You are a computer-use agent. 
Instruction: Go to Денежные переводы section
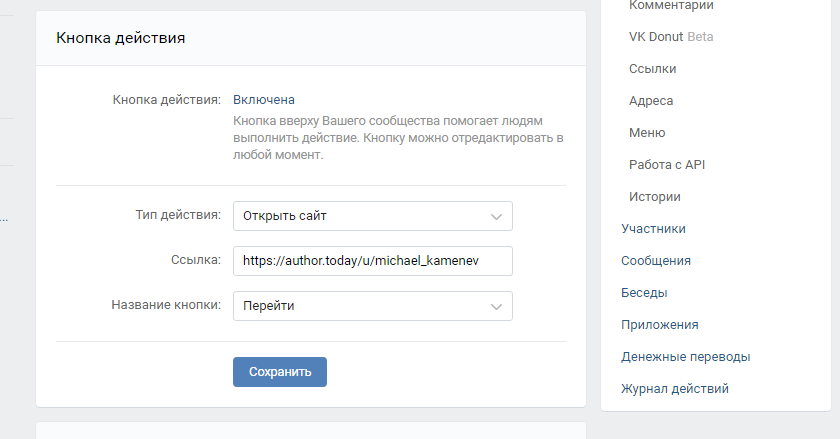(x=685, y=357)
